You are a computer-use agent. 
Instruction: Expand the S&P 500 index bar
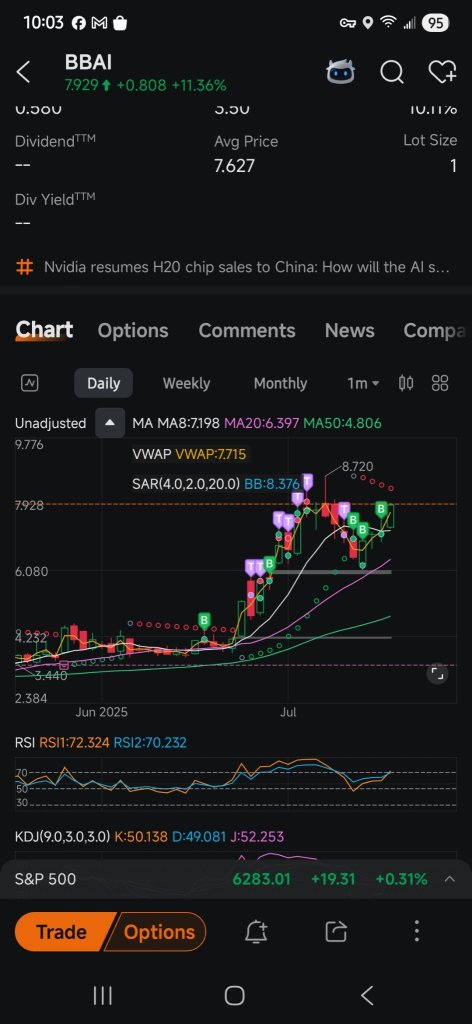[449, 879]
